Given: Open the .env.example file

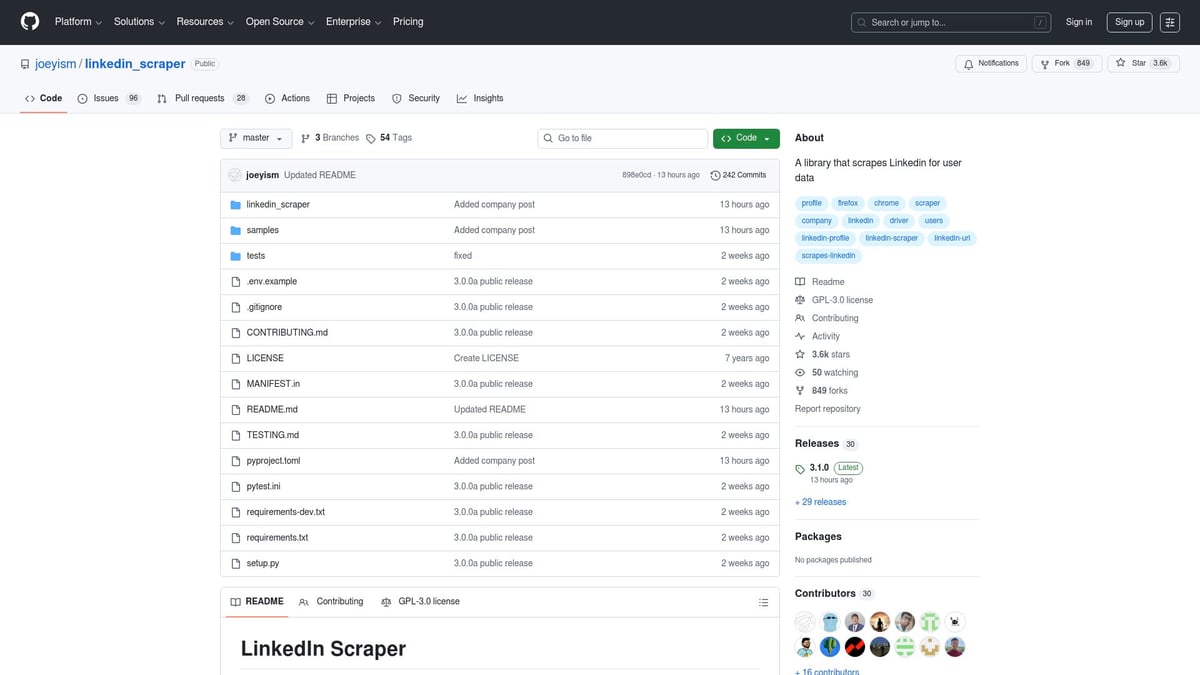Looking at the screenshot, I should click(x=272, y=281).
